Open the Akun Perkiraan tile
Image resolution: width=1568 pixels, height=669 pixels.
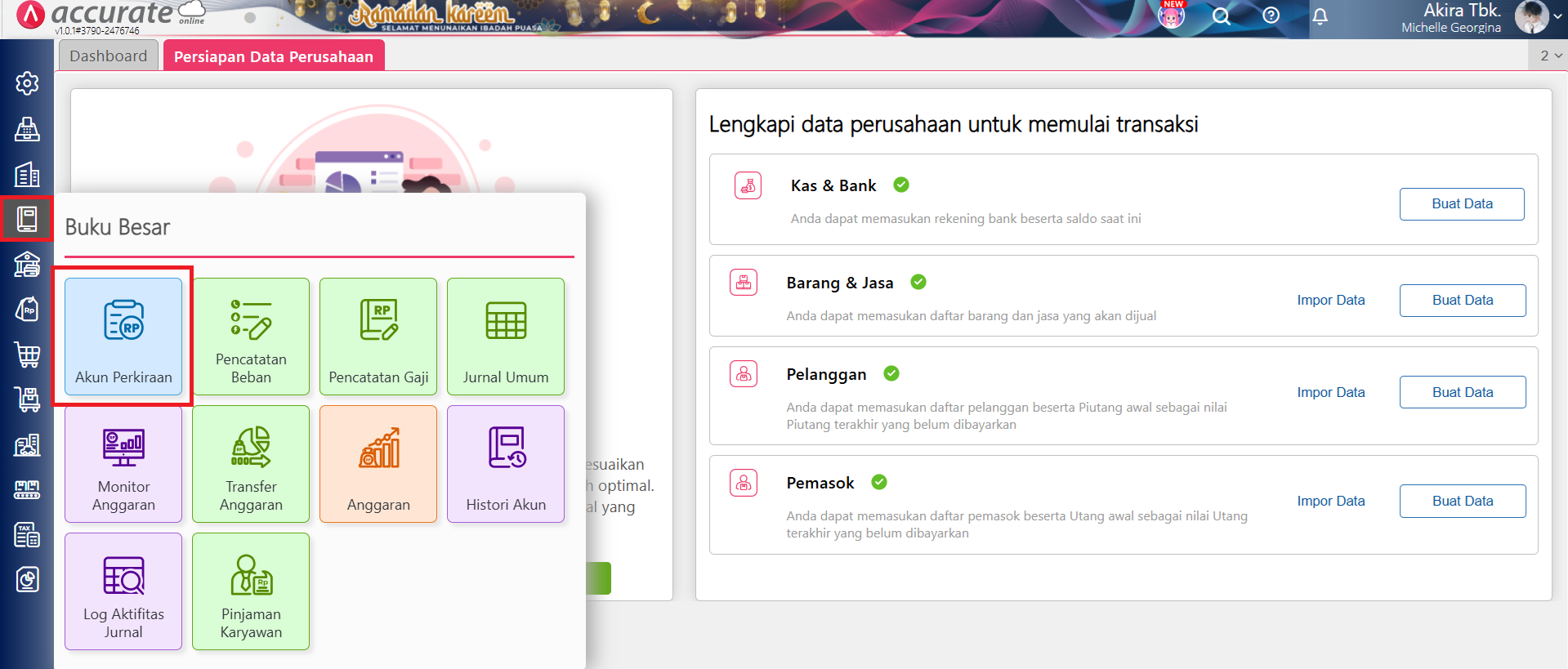pos(123,337)
